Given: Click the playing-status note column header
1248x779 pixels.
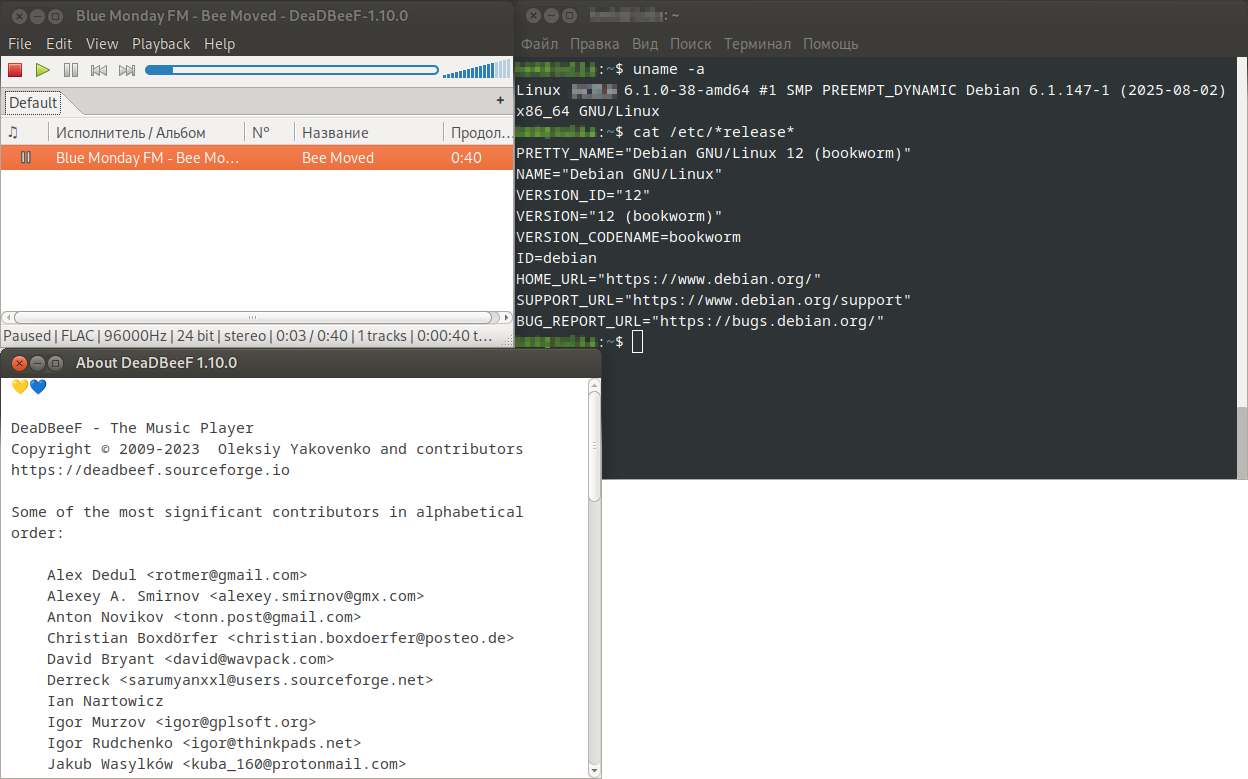Looking at the screenshot, I should [x=24, y=132].
